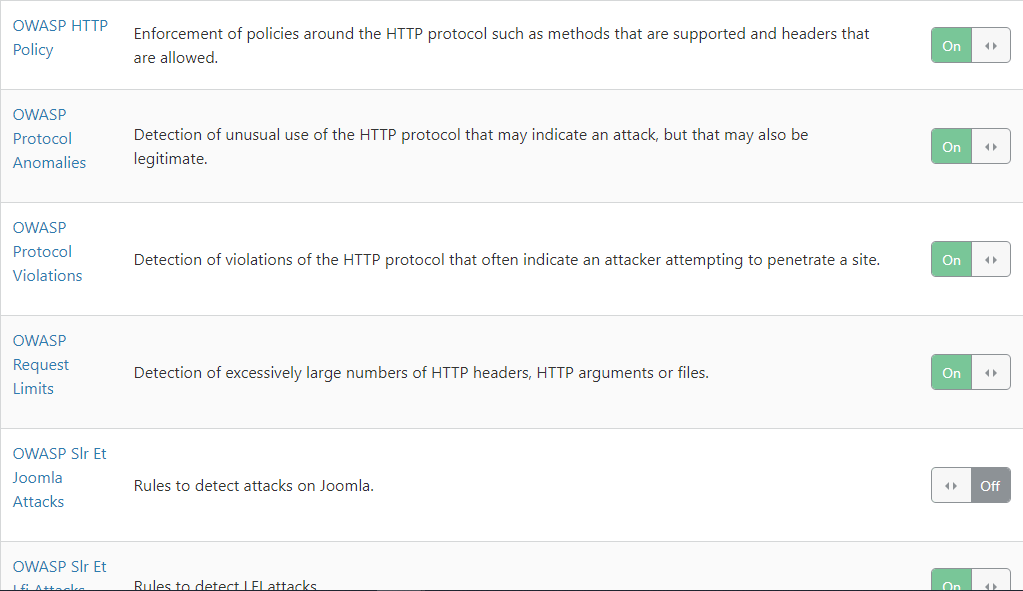Click the description about excessively large HTTP headers
The width and height of the screenshot is (1023, 591).
pos(421,373)
